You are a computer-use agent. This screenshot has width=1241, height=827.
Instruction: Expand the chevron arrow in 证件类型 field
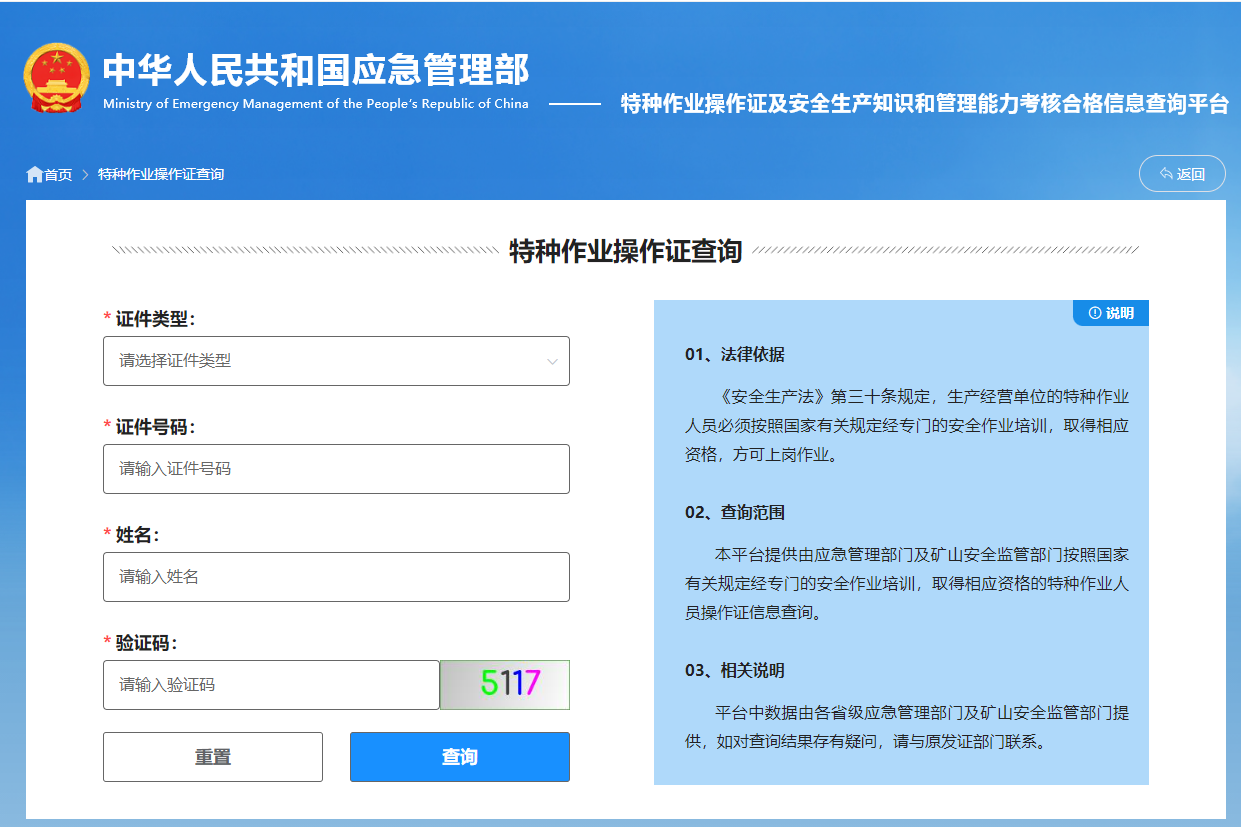pos(552,361)
